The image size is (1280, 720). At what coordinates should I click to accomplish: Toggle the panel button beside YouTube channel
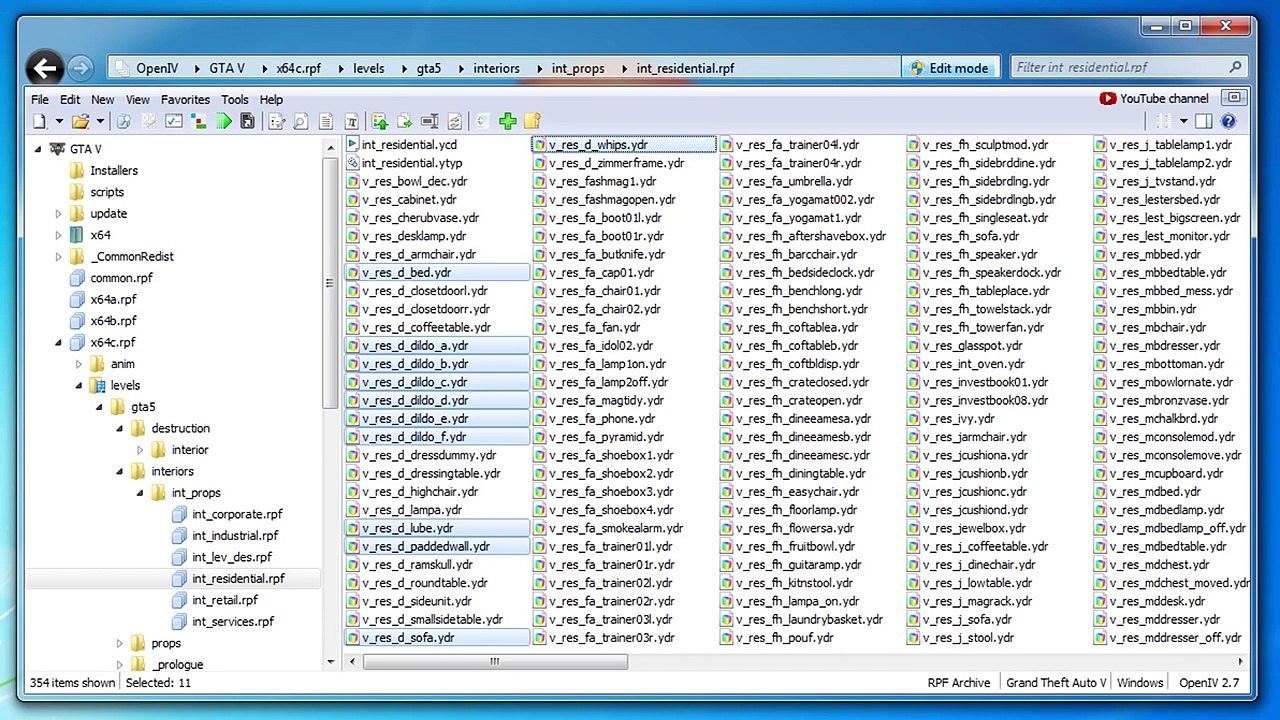[1235, 98]
